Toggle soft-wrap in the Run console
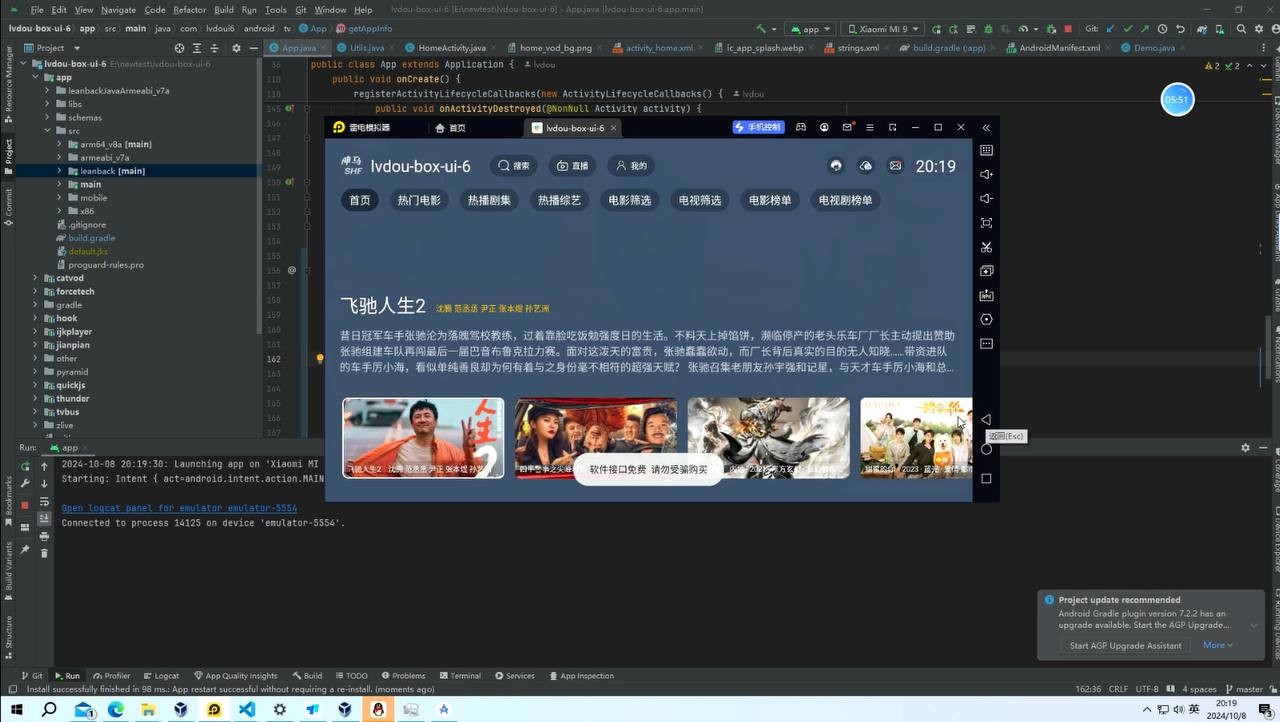 point(44,501)
